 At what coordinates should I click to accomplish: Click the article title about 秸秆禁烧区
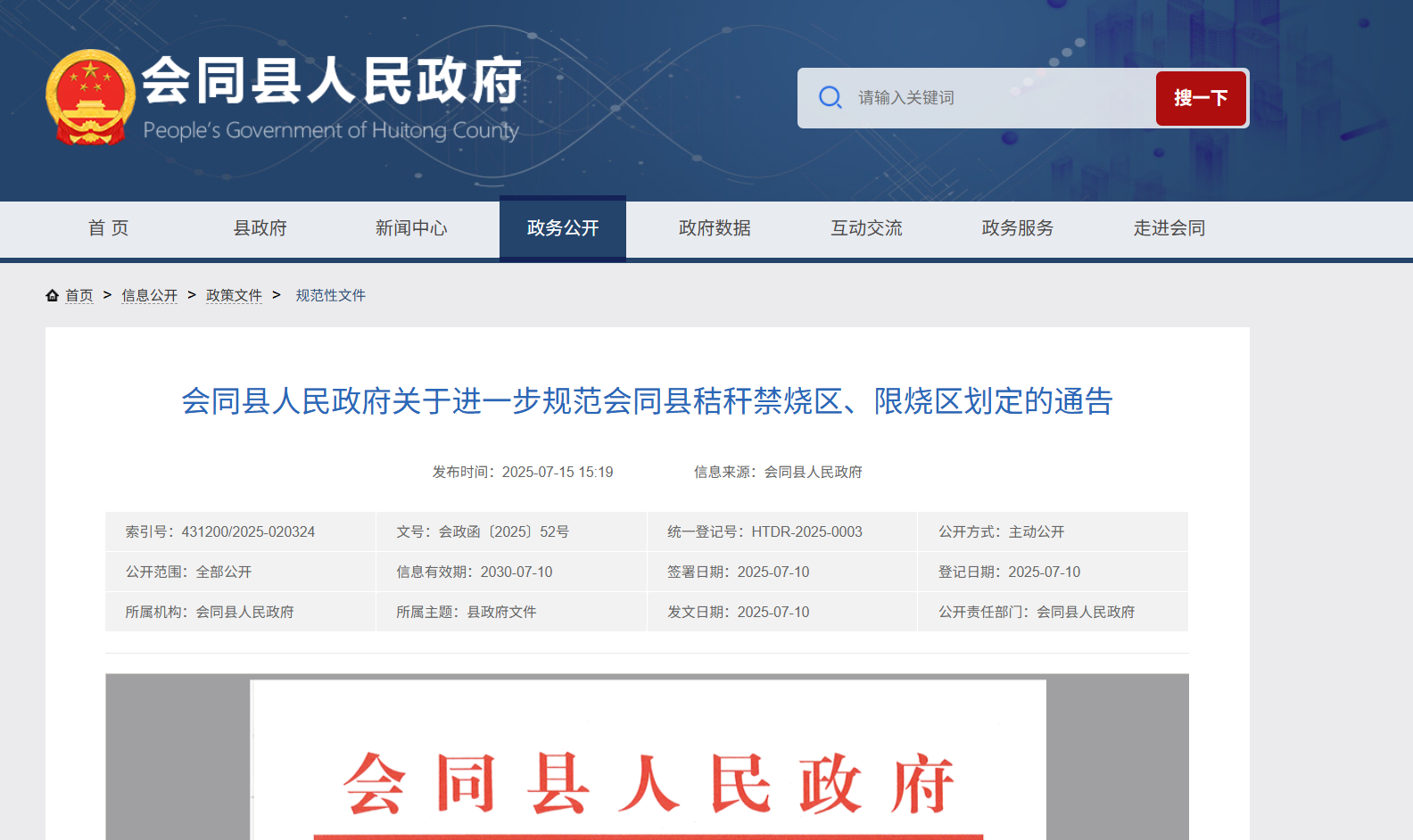pyautogui.click(x=648, y=401)
